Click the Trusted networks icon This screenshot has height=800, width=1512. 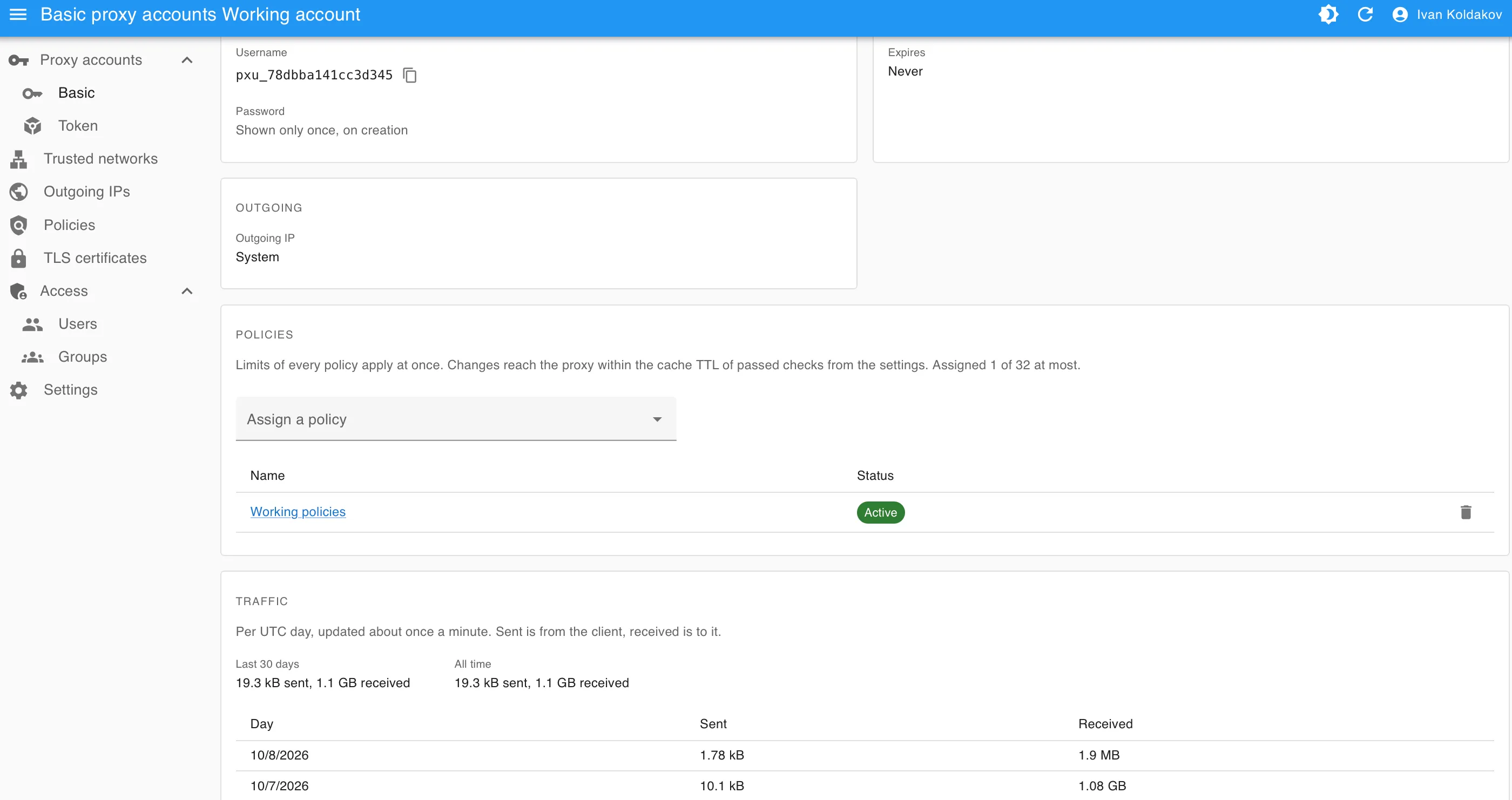coord(18,159)
